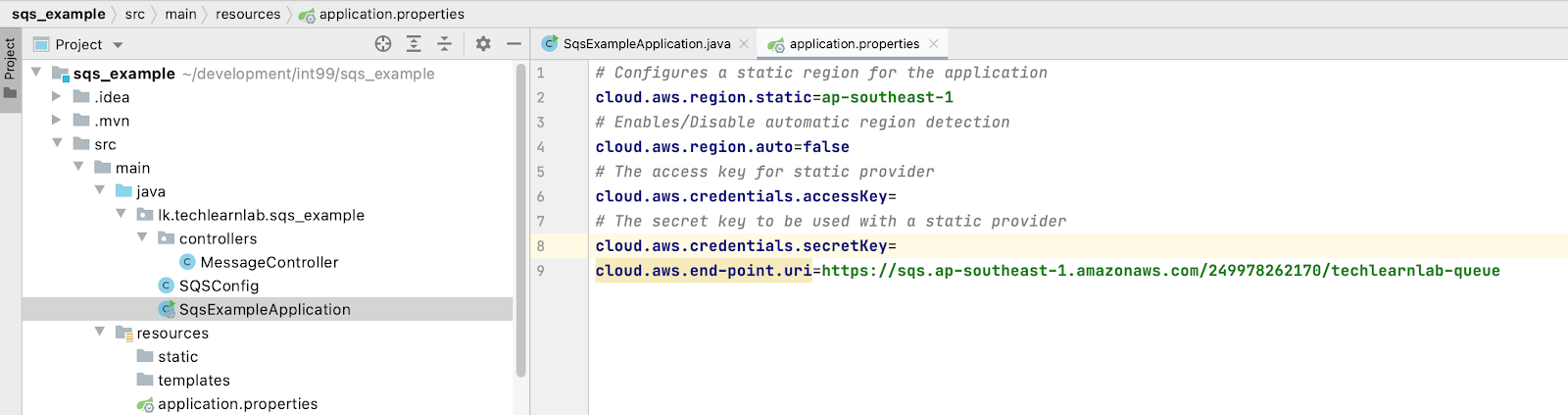Click main in breadcrumb bar
The width and height of the screenshot is (1568, 415).
tap(180, 14)
